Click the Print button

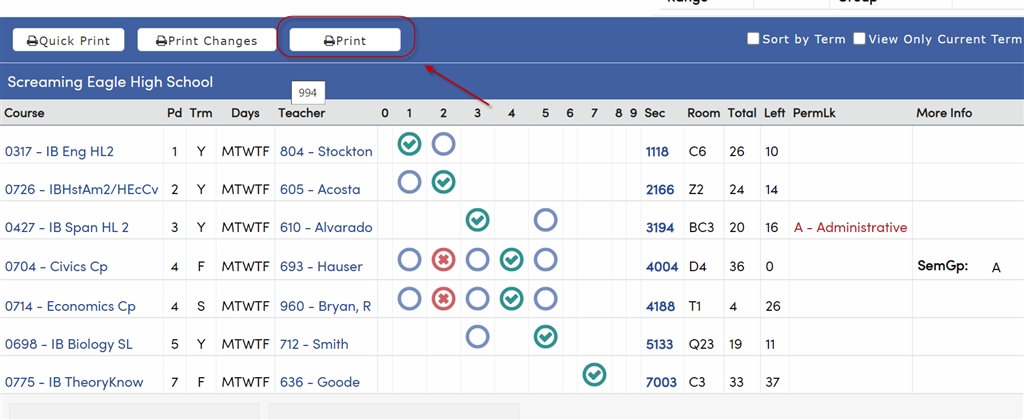point(345,40)
